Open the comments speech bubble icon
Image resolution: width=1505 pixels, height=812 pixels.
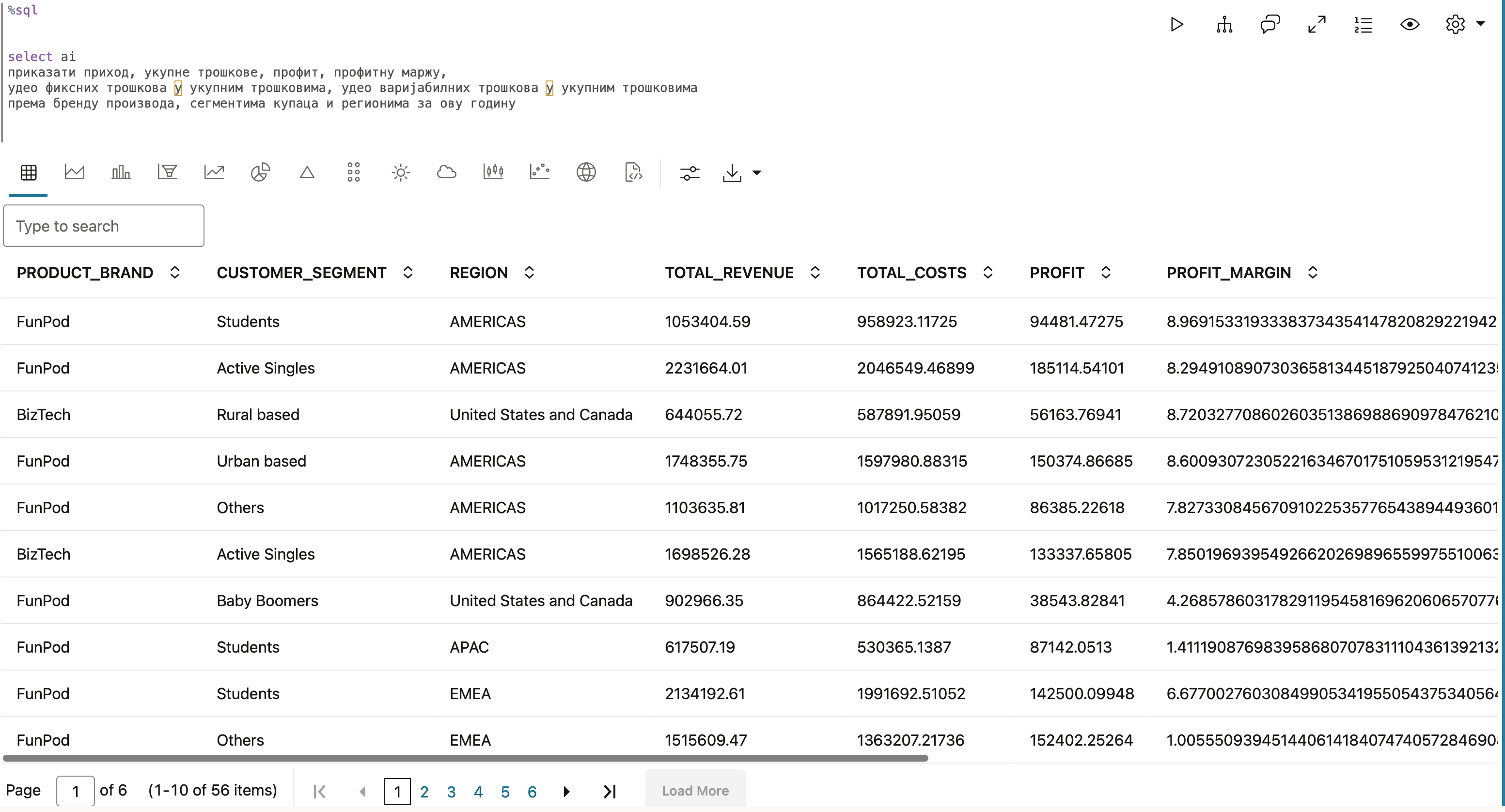coord(1270,25)
